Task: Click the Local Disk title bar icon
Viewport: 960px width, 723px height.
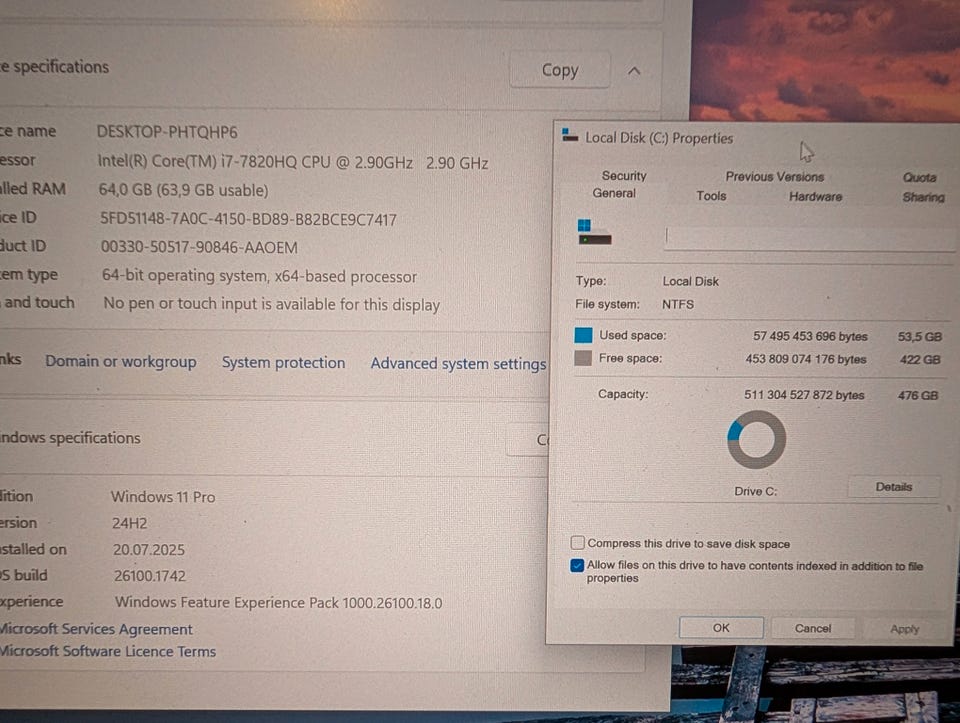Action: [x=570, y=135]
